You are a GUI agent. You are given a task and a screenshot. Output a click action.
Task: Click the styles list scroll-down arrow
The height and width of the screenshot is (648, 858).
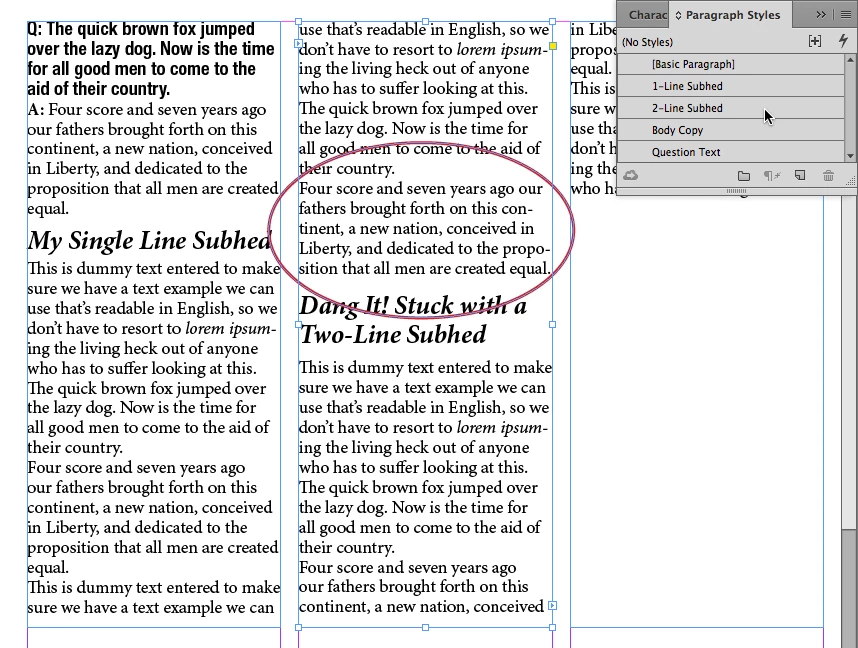tap(850, 156)
